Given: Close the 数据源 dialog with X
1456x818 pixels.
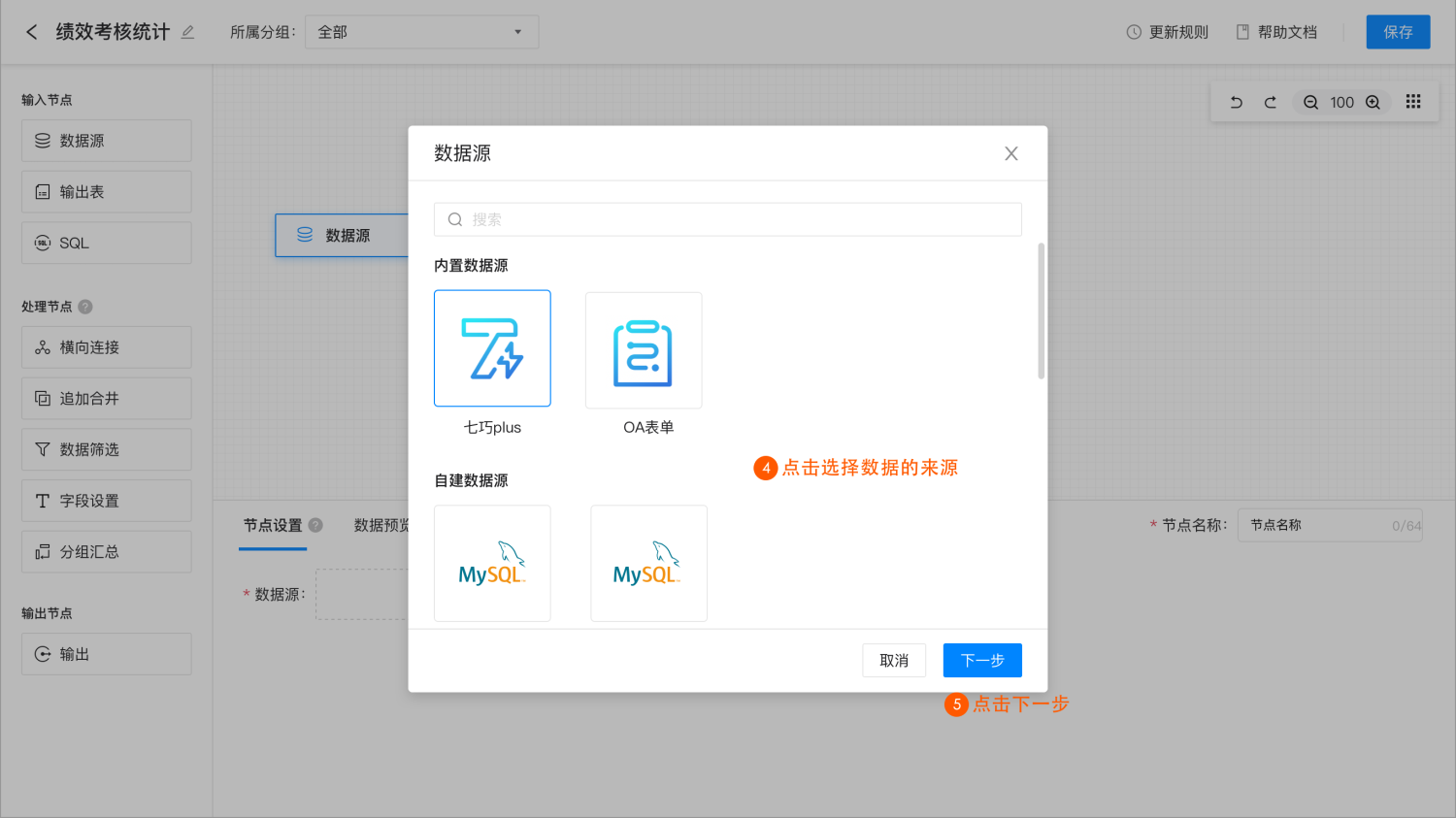Looking at the screenshot, I should pyautogui.click(x=1011, y=153).
